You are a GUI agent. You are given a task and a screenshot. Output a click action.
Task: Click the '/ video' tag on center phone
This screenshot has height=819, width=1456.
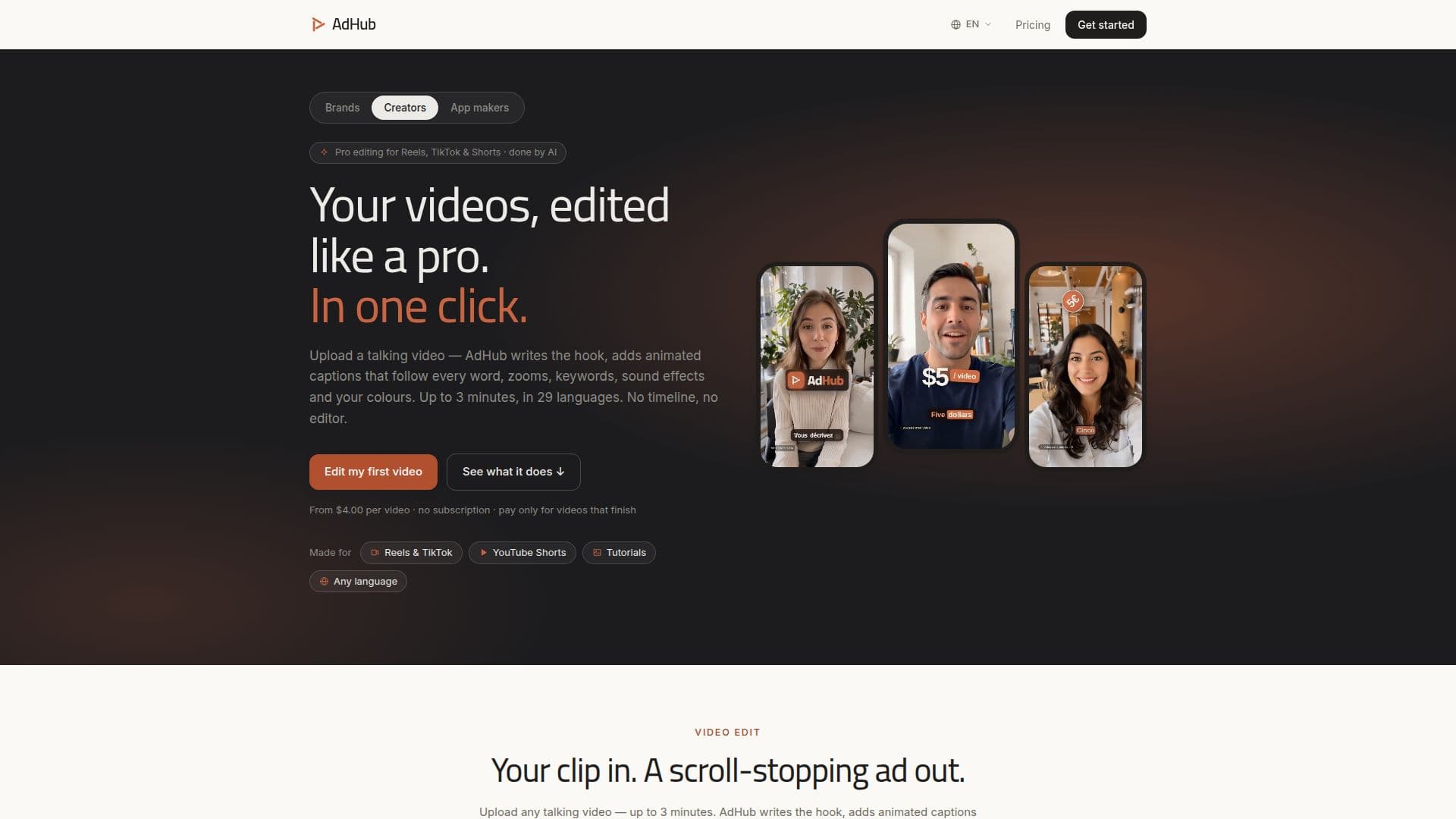[x=965, y=376]
